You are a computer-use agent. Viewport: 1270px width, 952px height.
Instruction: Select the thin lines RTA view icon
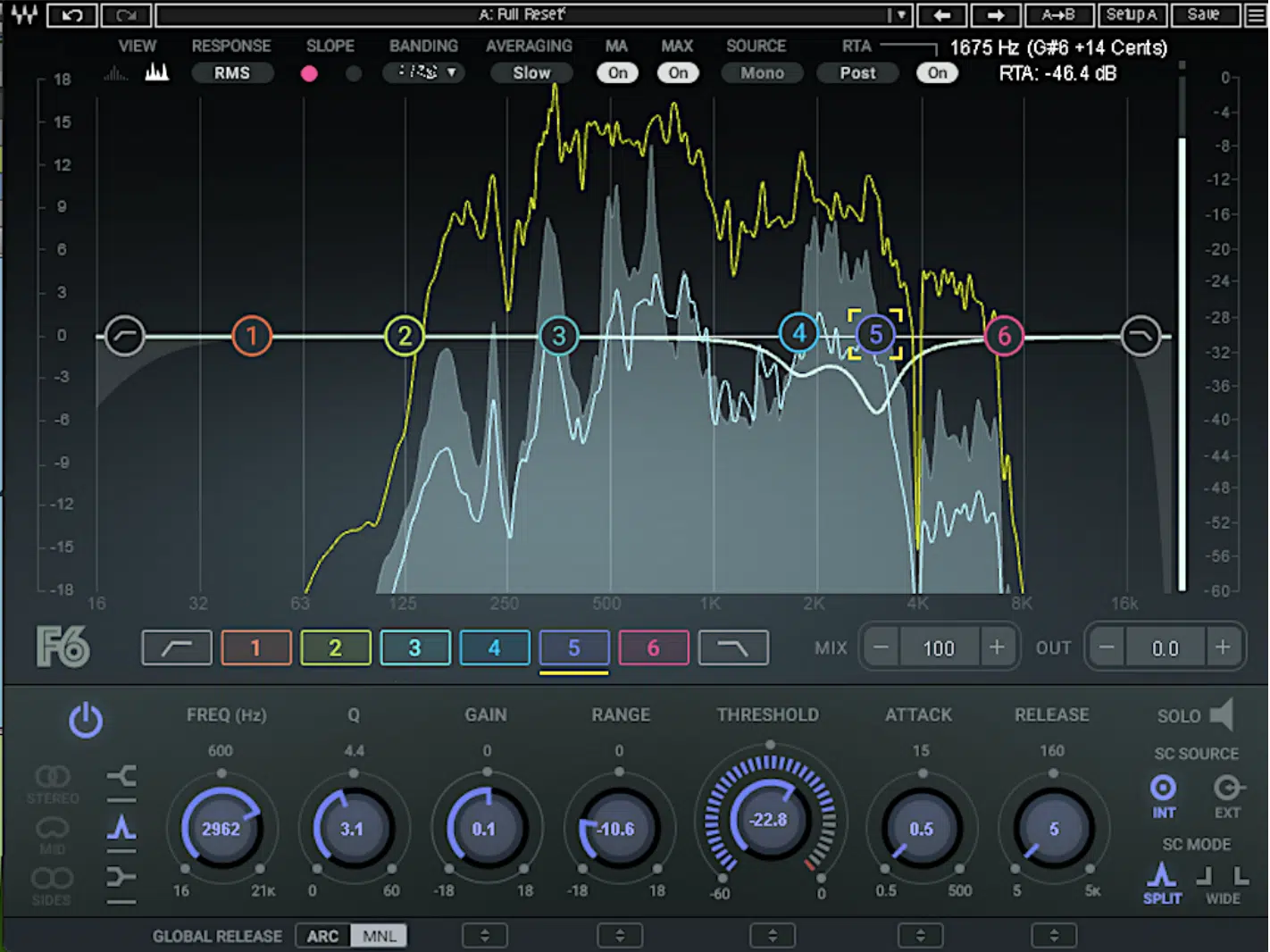click(x=115, y=73)
